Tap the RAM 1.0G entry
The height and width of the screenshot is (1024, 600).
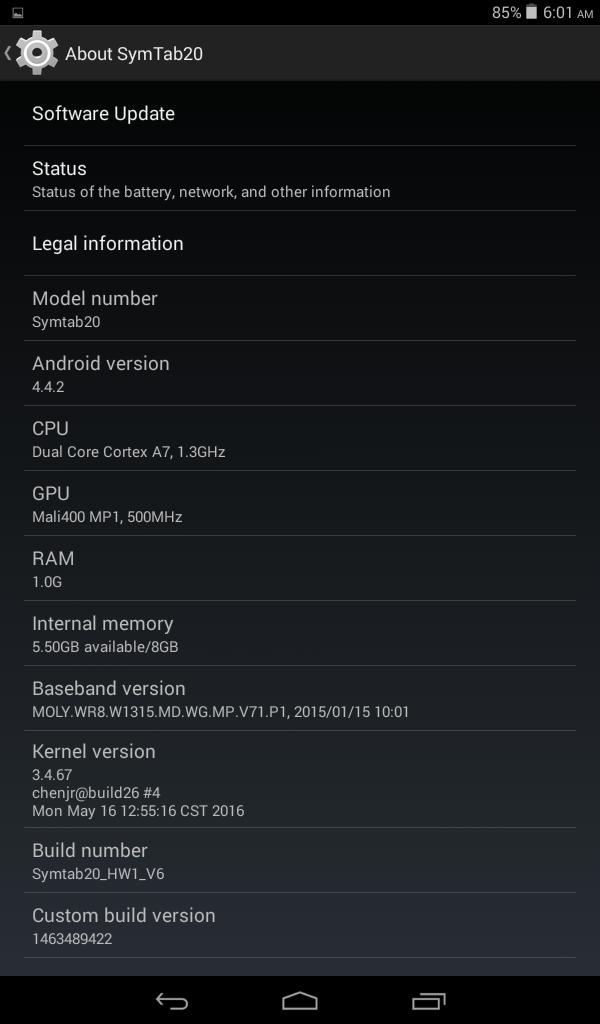pos(300,568)
